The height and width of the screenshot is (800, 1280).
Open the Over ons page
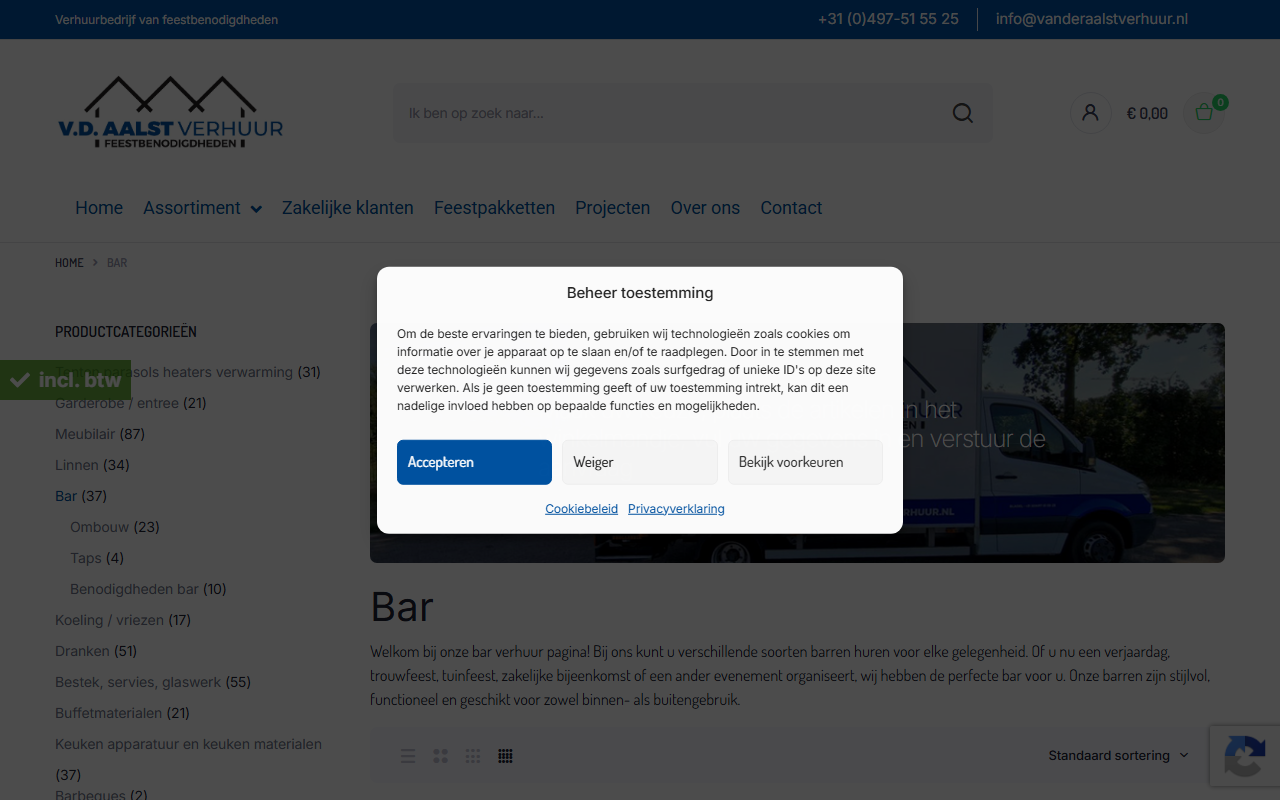coord(705,208)
